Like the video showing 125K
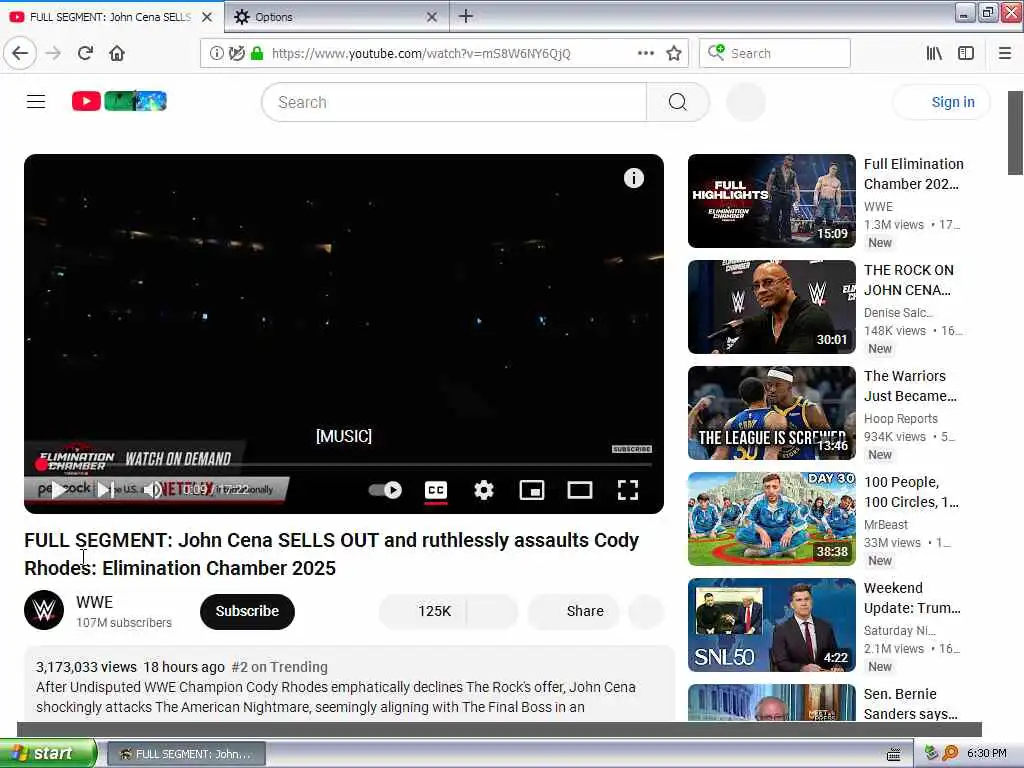The width and height of the screenshot is (1024, 768). click(x=423, y=611)
